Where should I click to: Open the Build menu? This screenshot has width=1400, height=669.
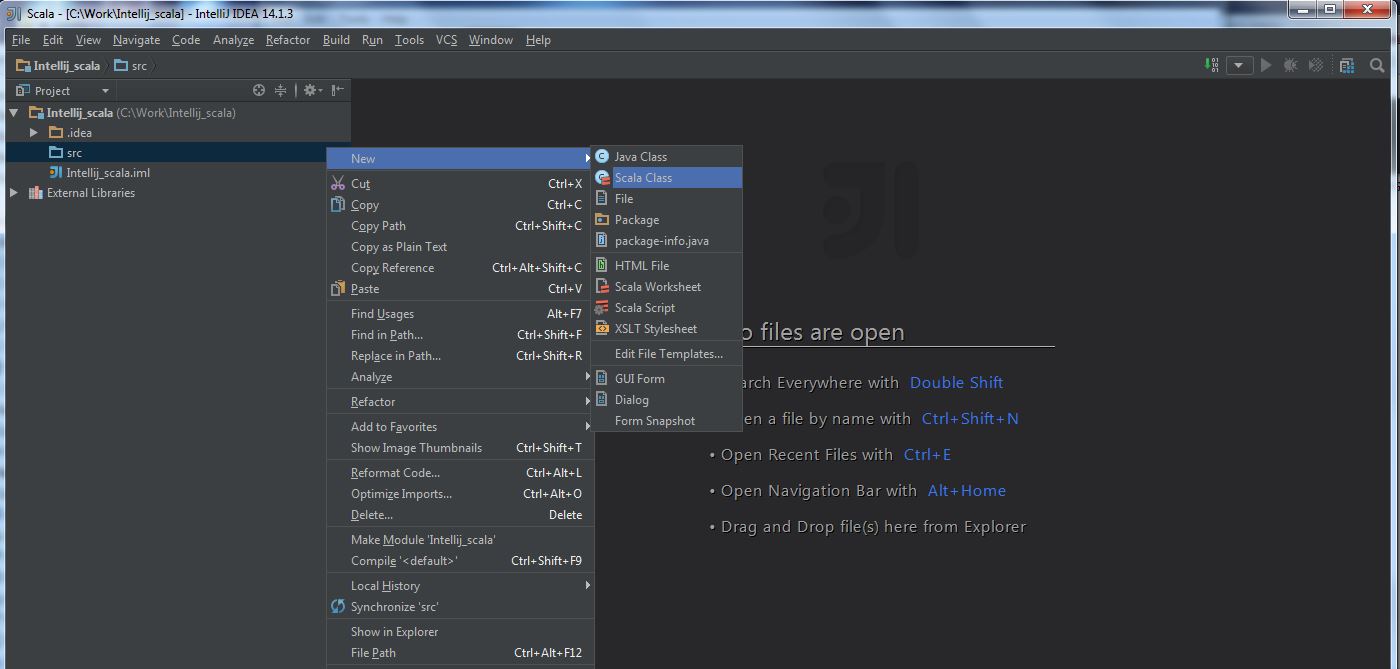coord(336,40)
